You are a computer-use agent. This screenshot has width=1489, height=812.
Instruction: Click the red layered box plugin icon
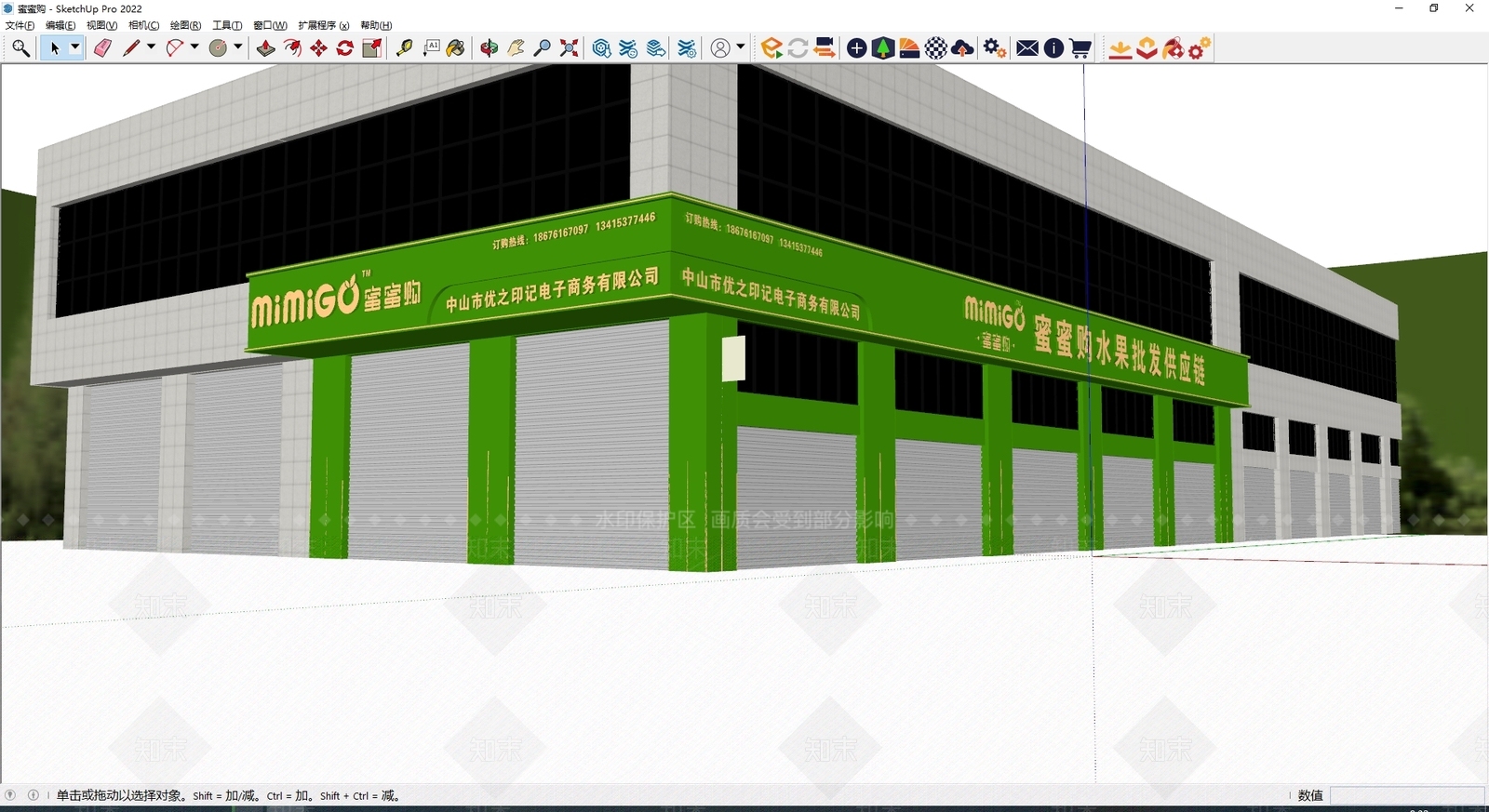pos(1147,48)
